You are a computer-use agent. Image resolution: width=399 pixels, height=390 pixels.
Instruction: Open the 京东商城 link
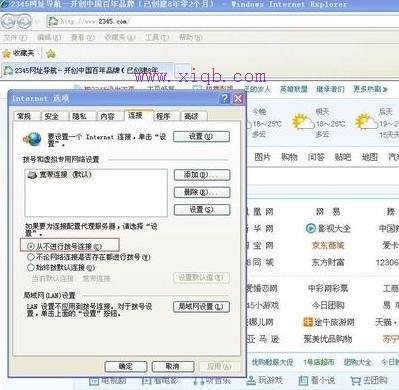pyautogui.click(x=328, y=245)
